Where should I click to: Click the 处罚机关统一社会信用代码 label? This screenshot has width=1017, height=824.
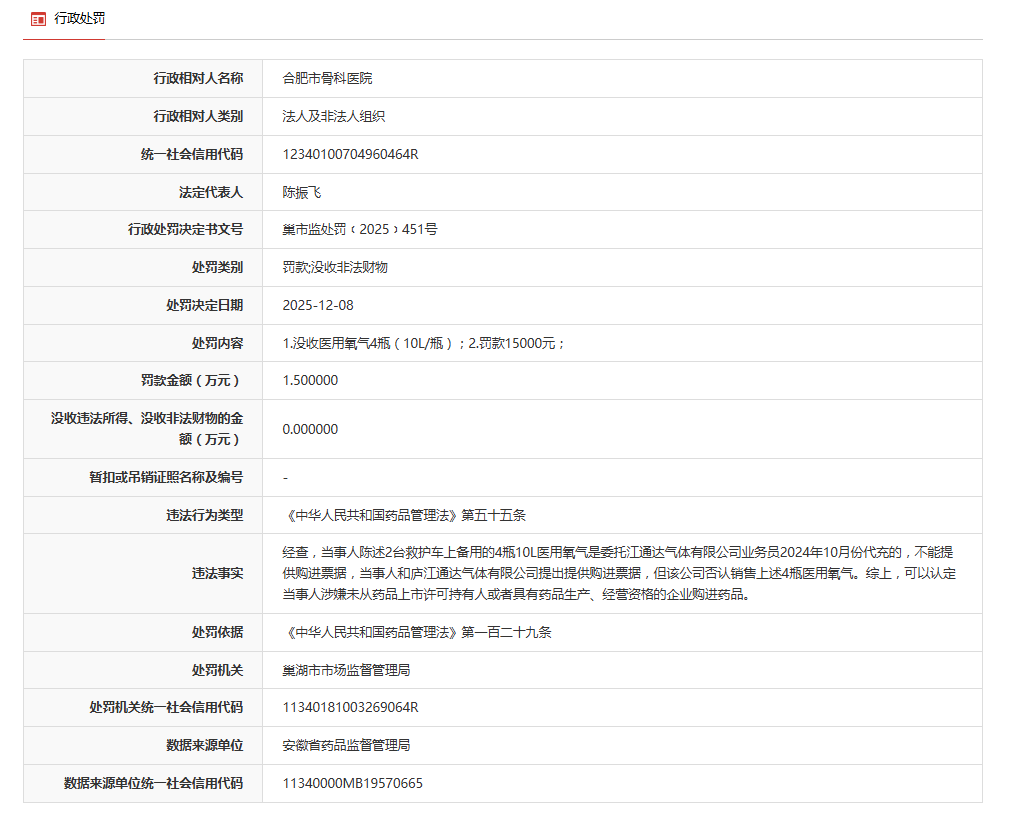pos(166,708)
